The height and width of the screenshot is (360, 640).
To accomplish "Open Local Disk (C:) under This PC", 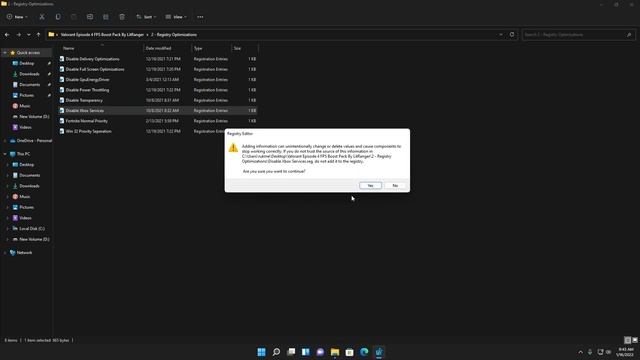I will 32,229.
